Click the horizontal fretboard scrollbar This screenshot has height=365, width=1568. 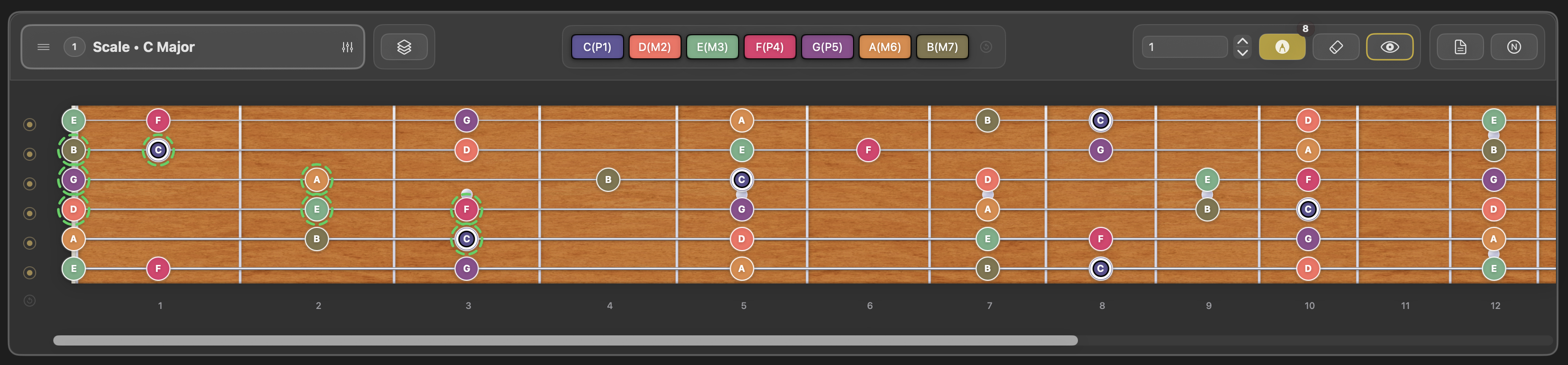point(565,340)
